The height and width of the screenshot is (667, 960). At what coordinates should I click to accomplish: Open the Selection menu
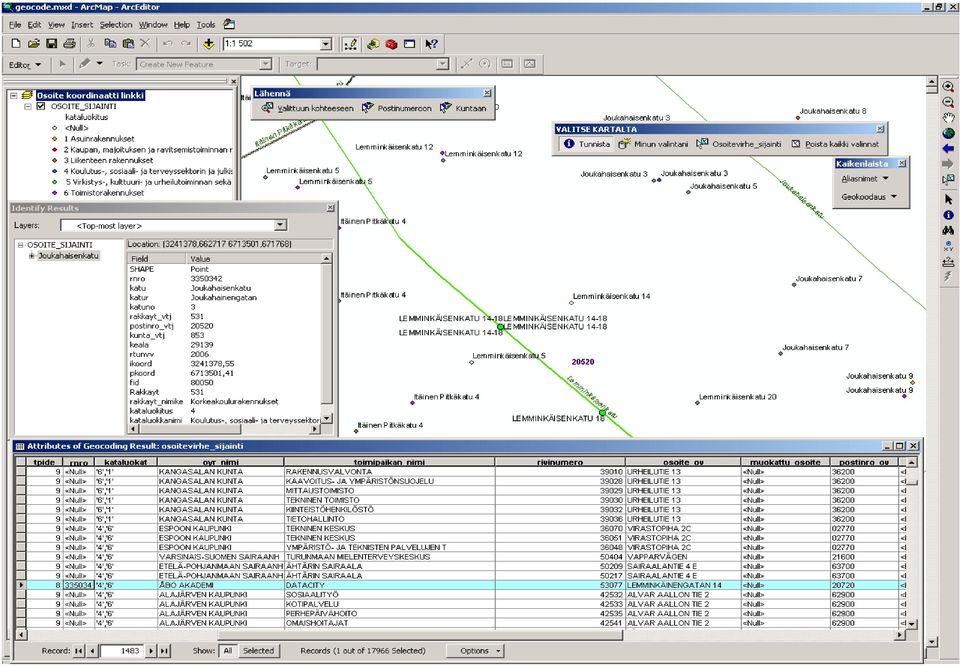click(x=116, y=24)
